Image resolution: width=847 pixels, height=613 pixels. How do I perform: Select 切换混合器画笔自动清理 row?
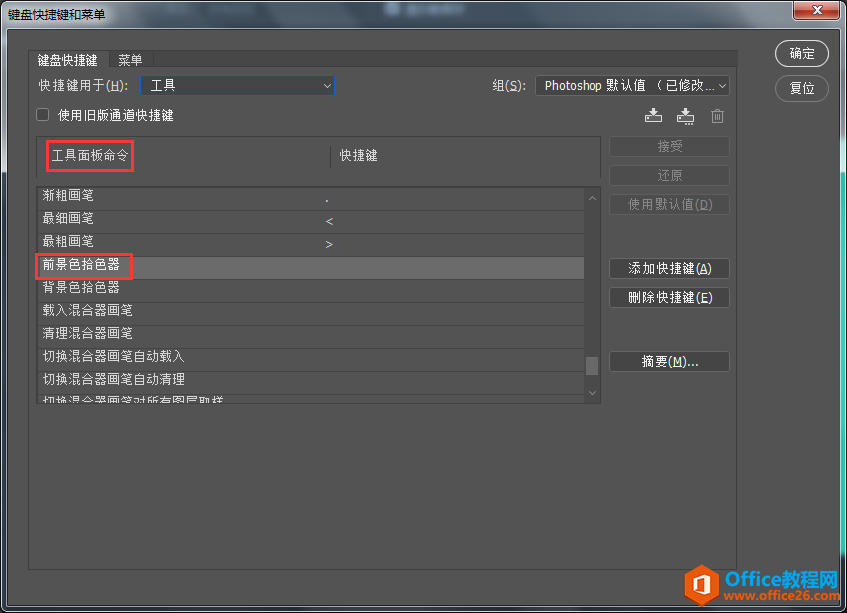[311, 383]
